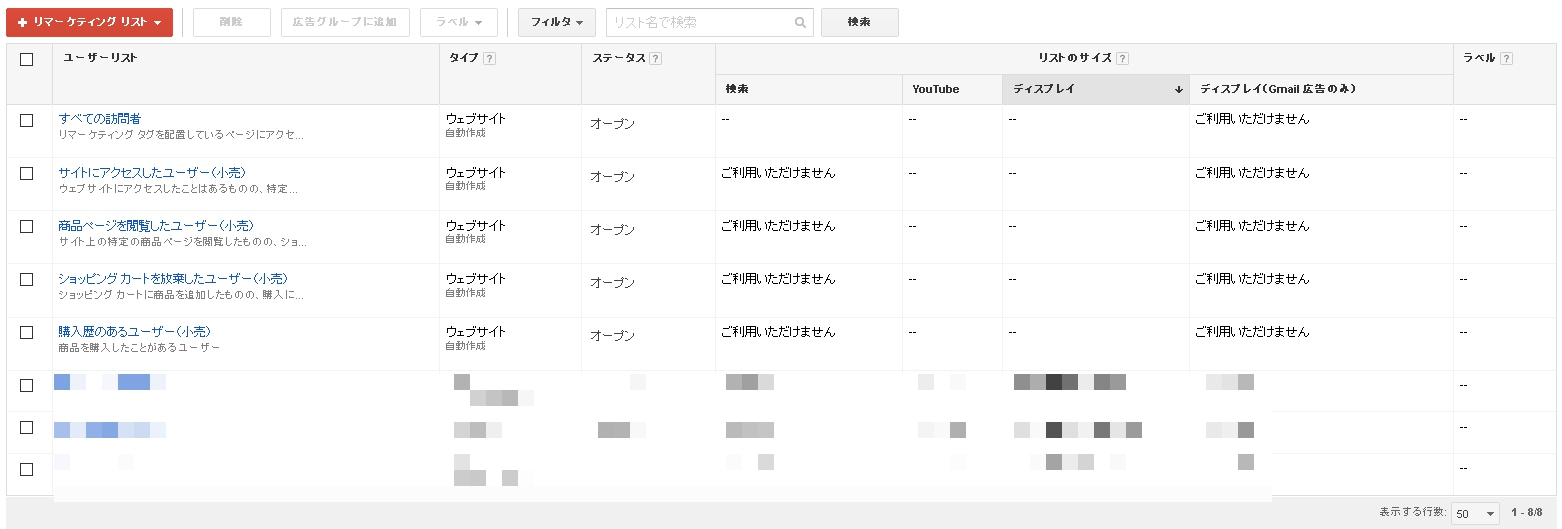Open the すべての訪問者 list link
This screenshot has width=1562, height=529.
tap(100, 119)
